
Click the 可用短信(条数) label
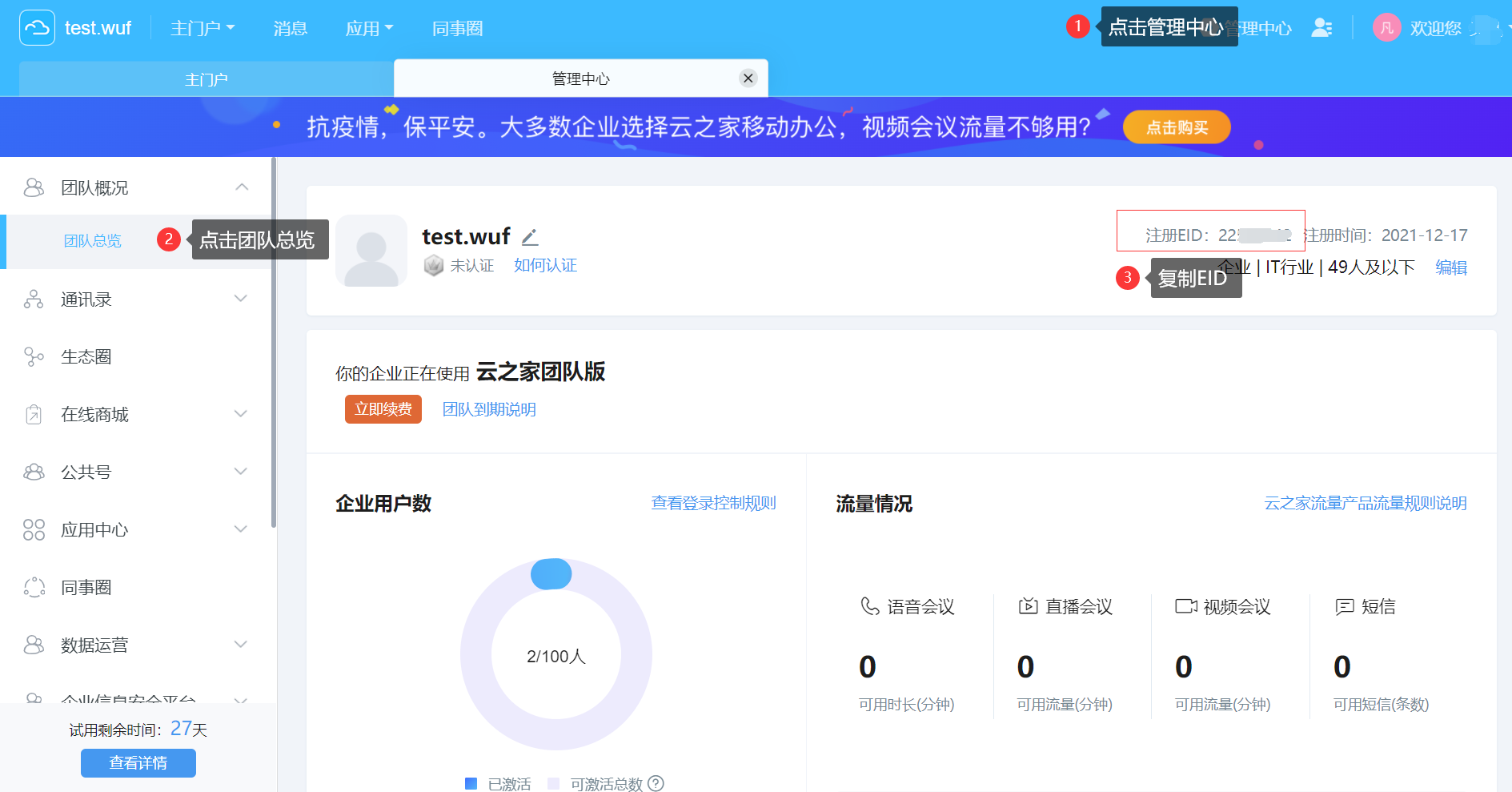[1382, 705]
